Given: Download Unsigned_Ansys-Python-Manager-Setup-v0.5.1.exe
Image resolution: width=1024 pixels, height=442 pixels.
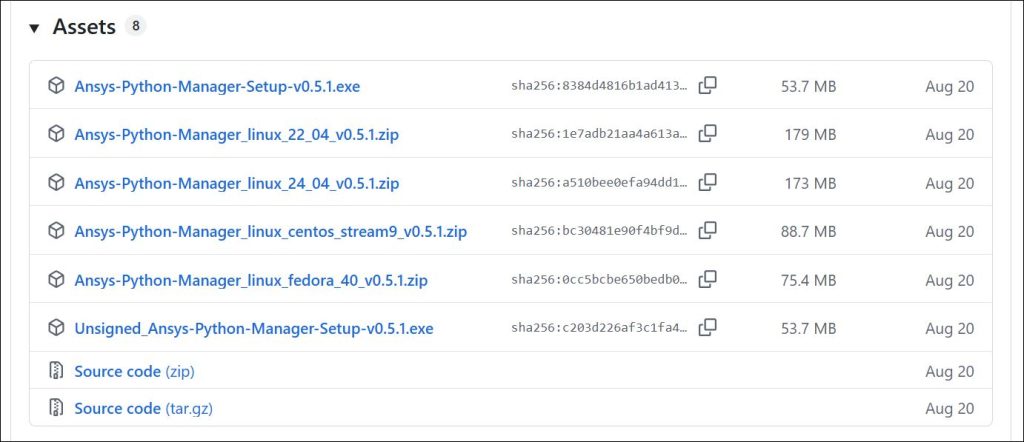Looking at the screenshot, I should pos(254,328).
